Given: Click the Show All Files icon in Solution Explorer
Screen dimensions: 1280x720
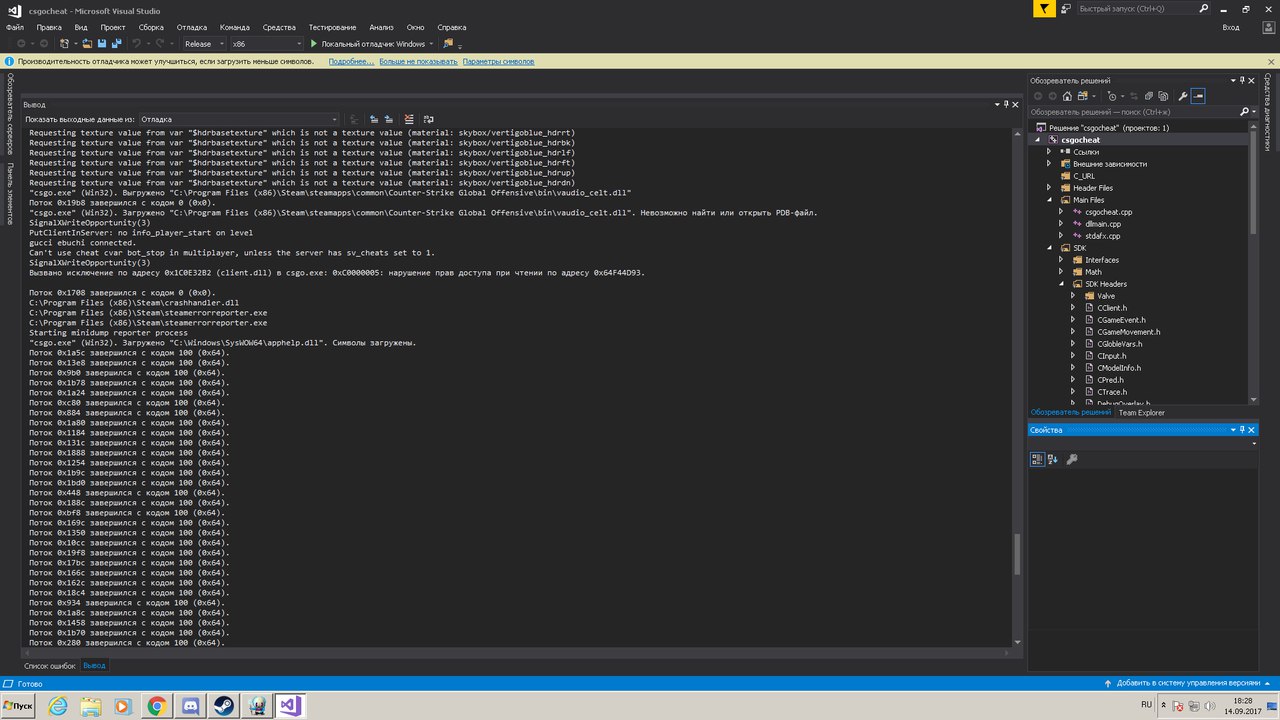Looking at the screenshot, I should [1163, 96].
